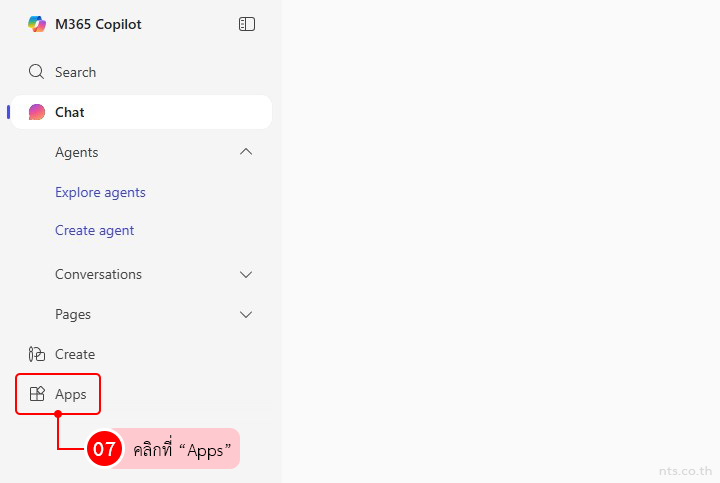Click the Create pencil icon
The height and width of the screenshot is (483, 720).
click(x=37, y=354)
